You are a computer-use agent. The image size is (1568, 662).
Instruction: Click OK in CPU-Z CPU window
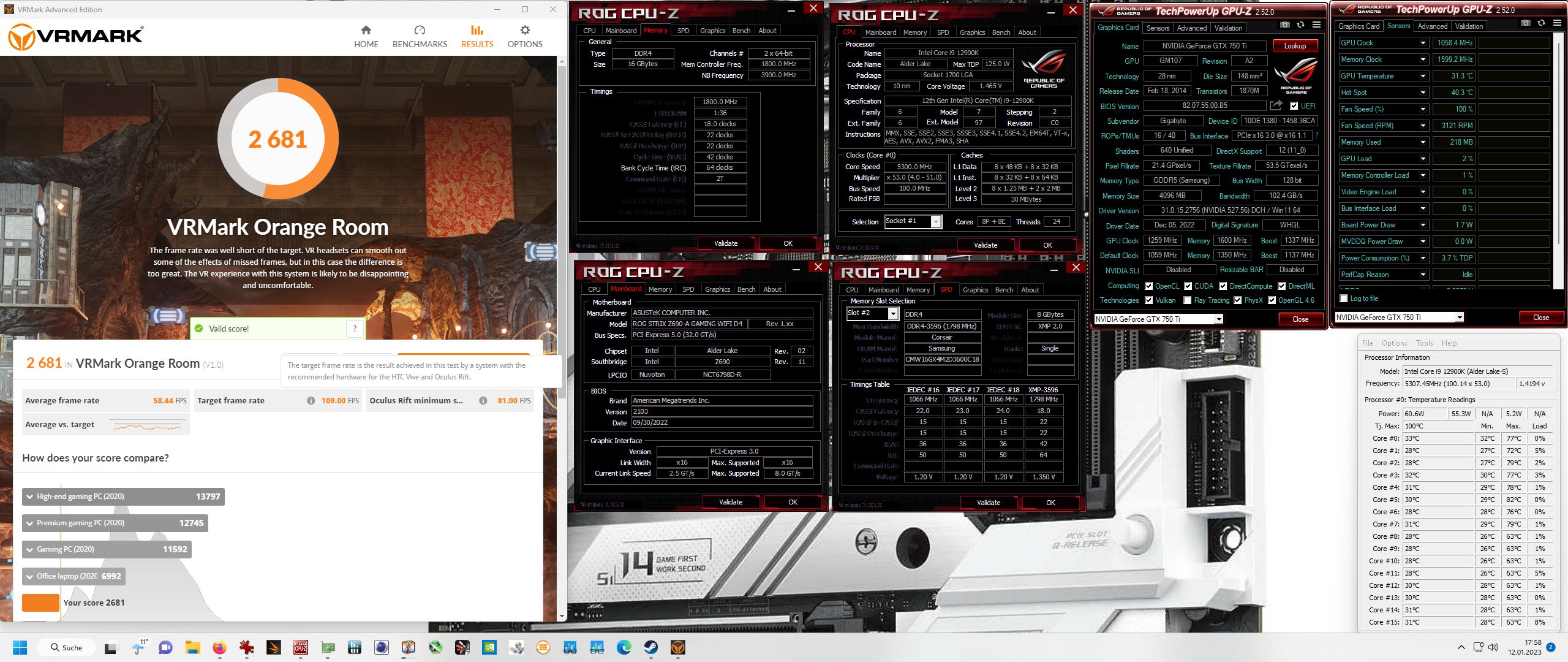(1047, 245)
